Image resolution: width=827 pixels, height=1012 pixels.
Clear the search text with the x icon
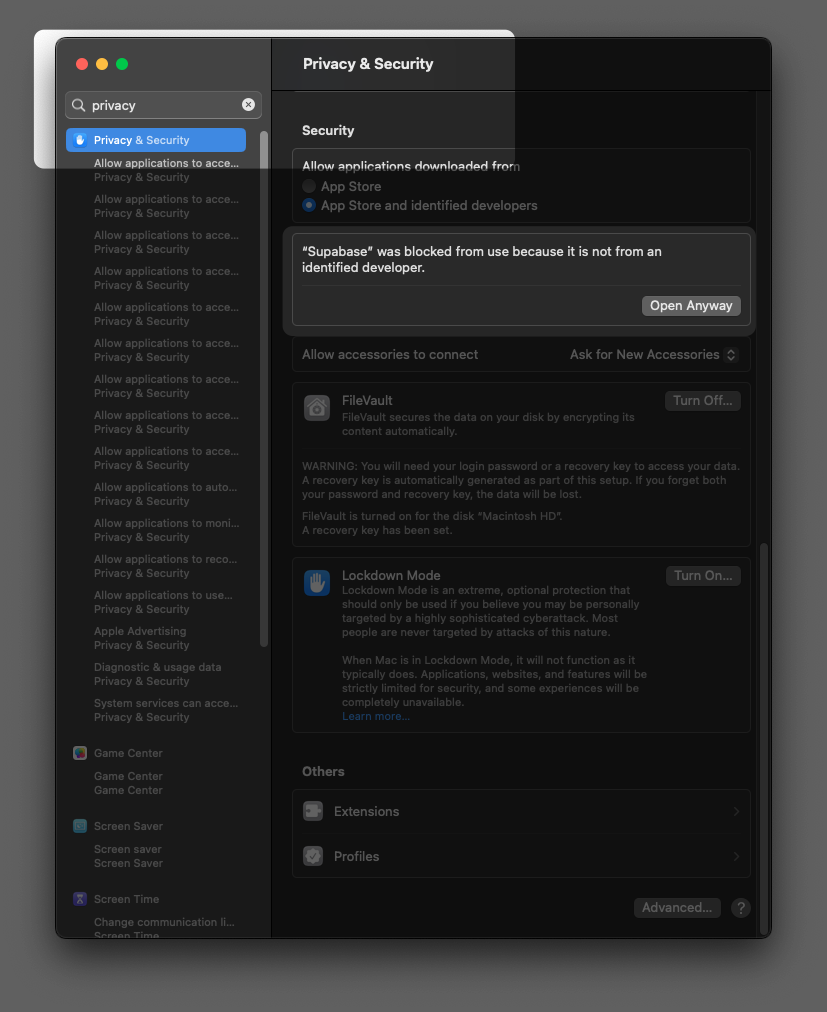248,105
